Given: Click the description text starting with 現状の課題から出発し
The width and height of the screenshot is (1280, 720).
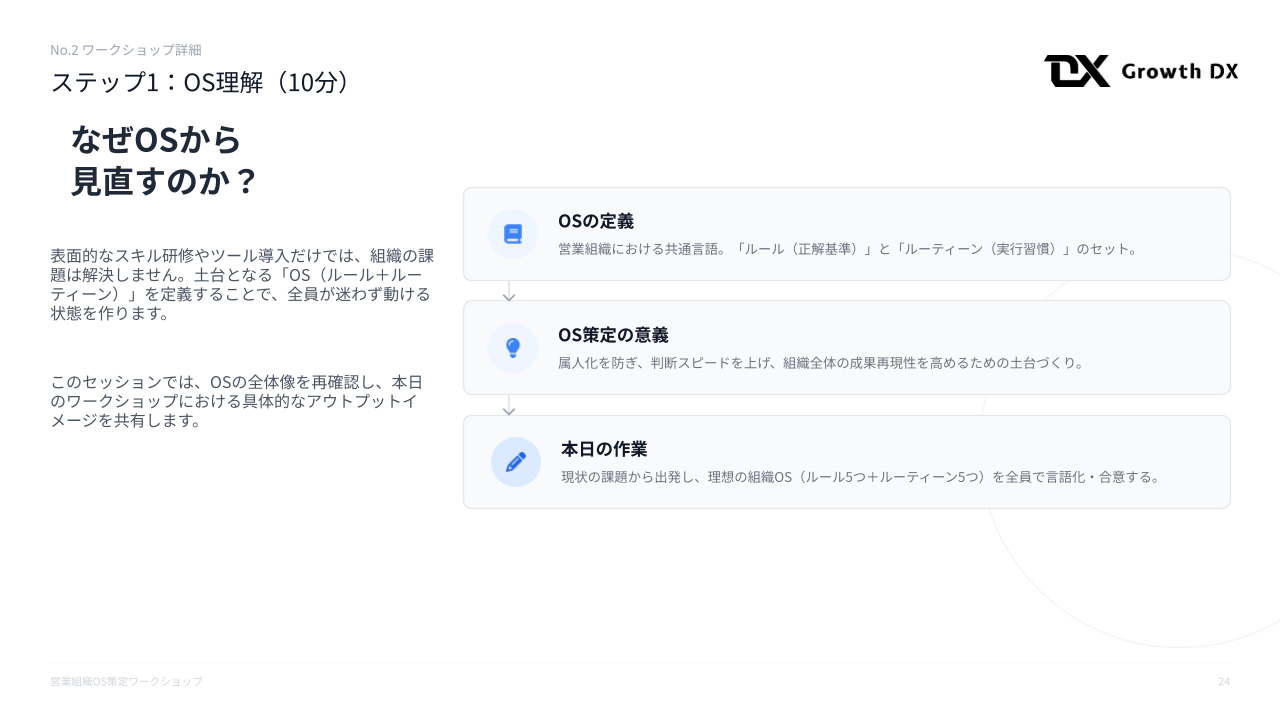Looking at the screenshot, I should point(861,477).
